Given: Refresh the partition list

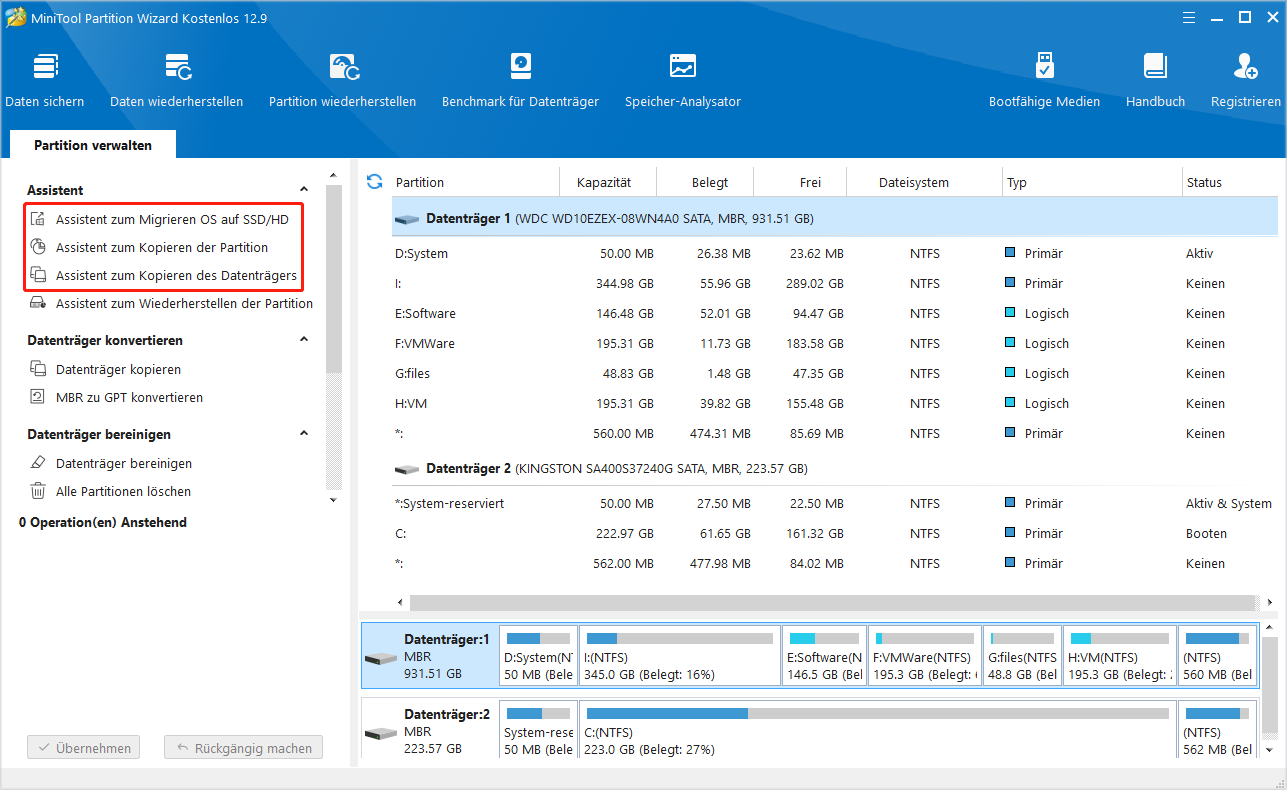Looking at the screenshot, I should [375, 181].
